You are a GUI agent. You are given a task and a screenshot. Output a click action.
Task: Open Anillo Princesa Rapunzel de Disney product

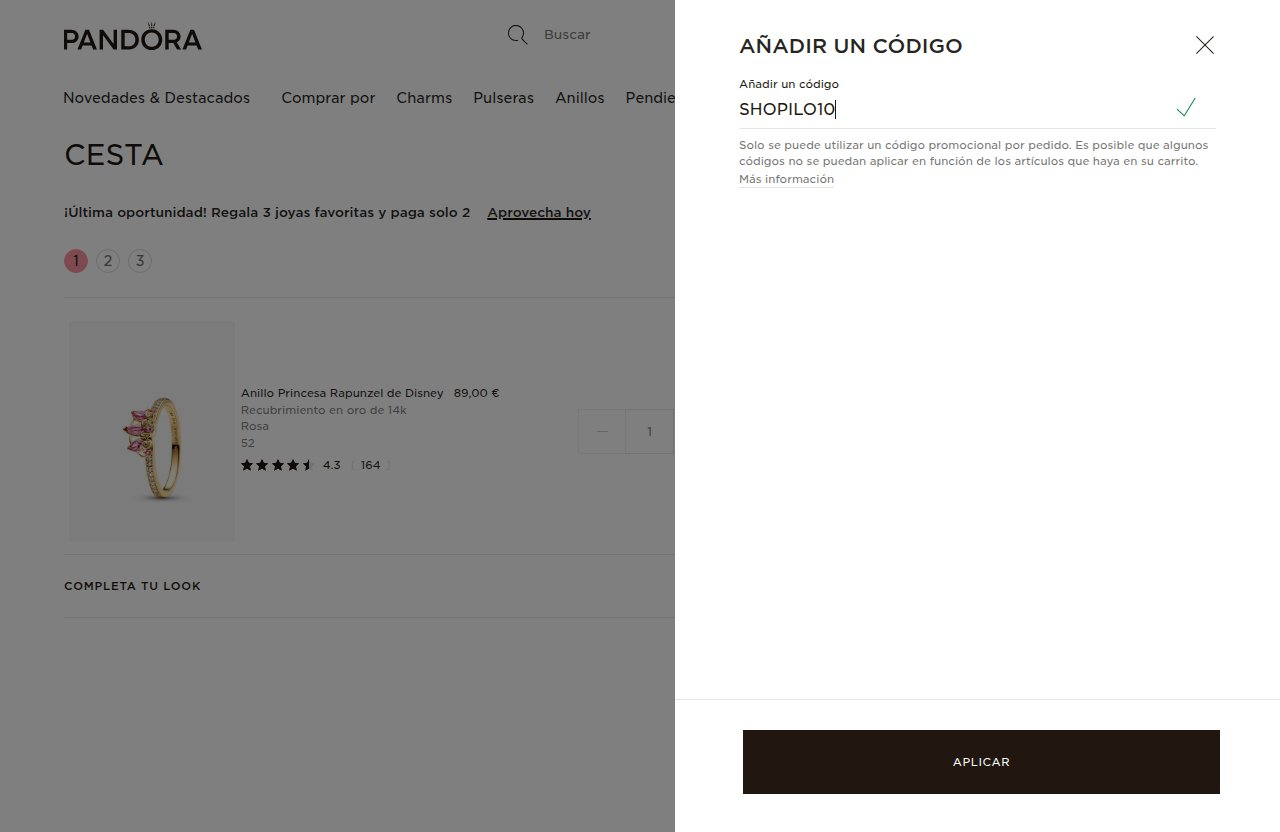(342, 393)
